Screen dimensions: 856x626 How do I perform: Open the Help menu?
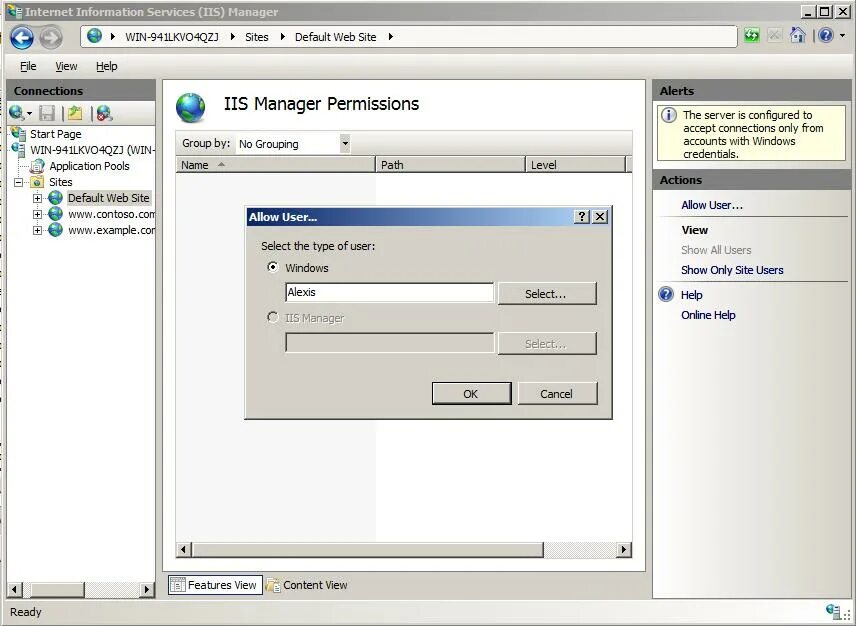[x=106, y=66]
